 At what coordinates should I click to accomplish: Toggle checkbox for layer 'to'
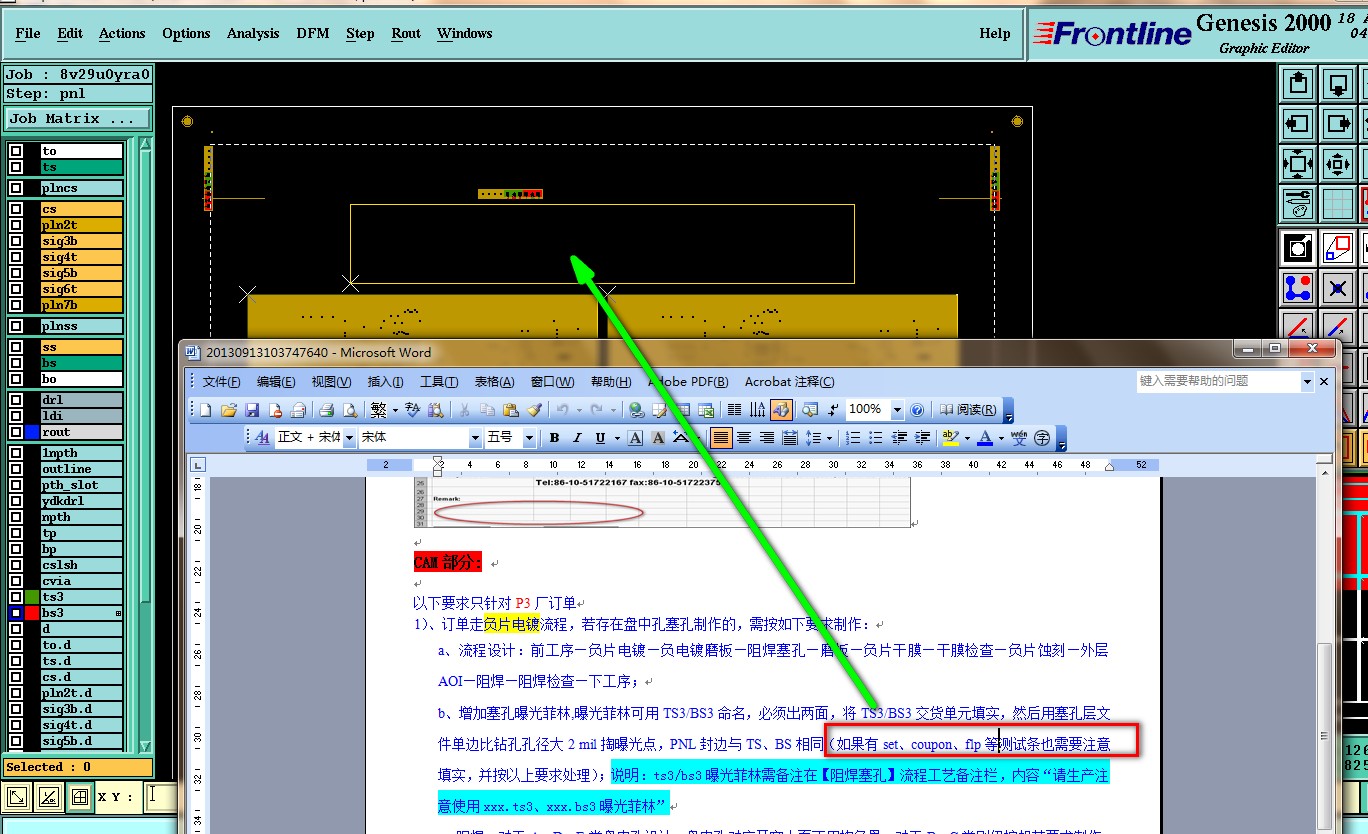(15, 152)
